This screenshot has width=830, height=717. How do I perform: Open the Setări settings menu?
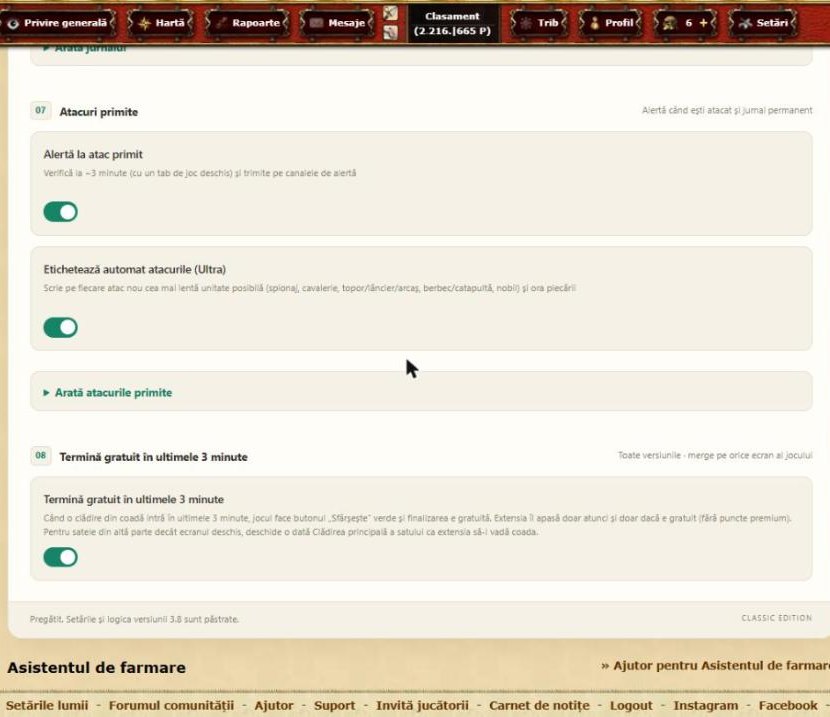pyautogui.click(x=764, y=23)
